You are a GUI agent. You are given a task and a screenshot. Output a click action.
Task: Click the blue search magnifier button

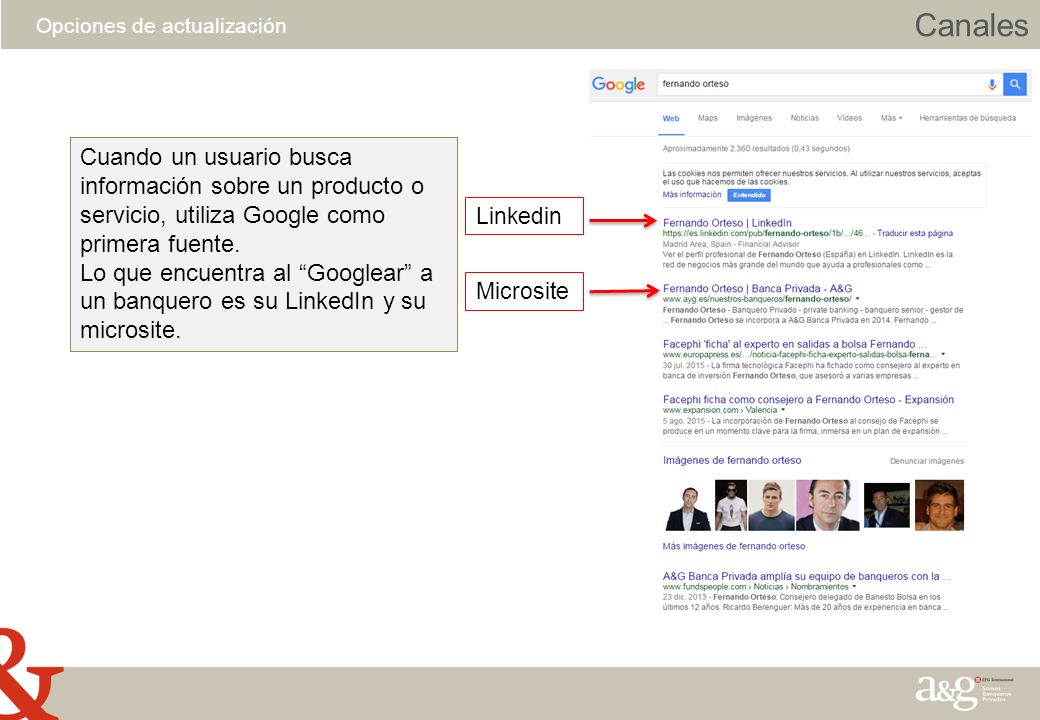(x=1015, y=84)
